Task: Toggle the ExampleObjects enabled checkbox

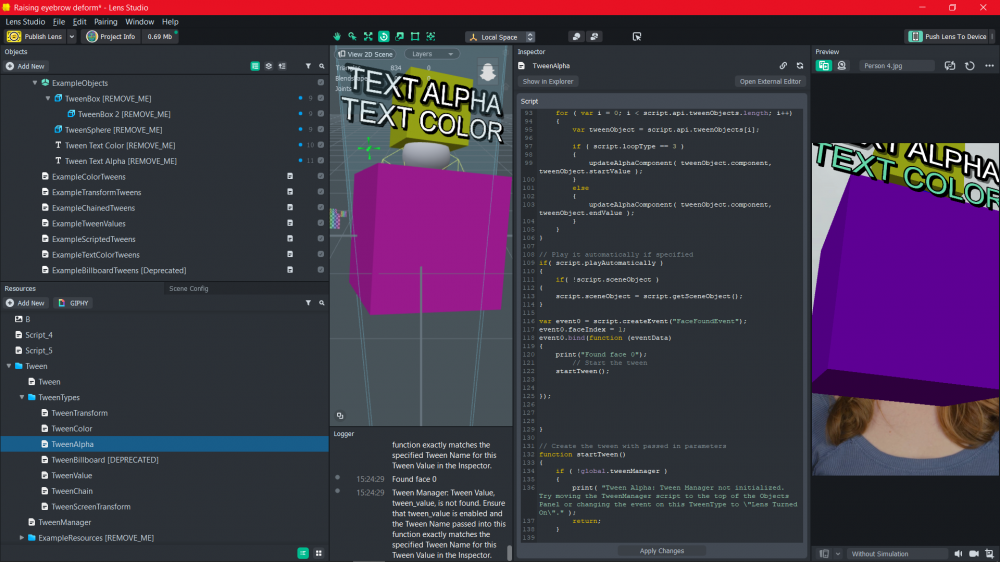Action: [x=321, y=83]
